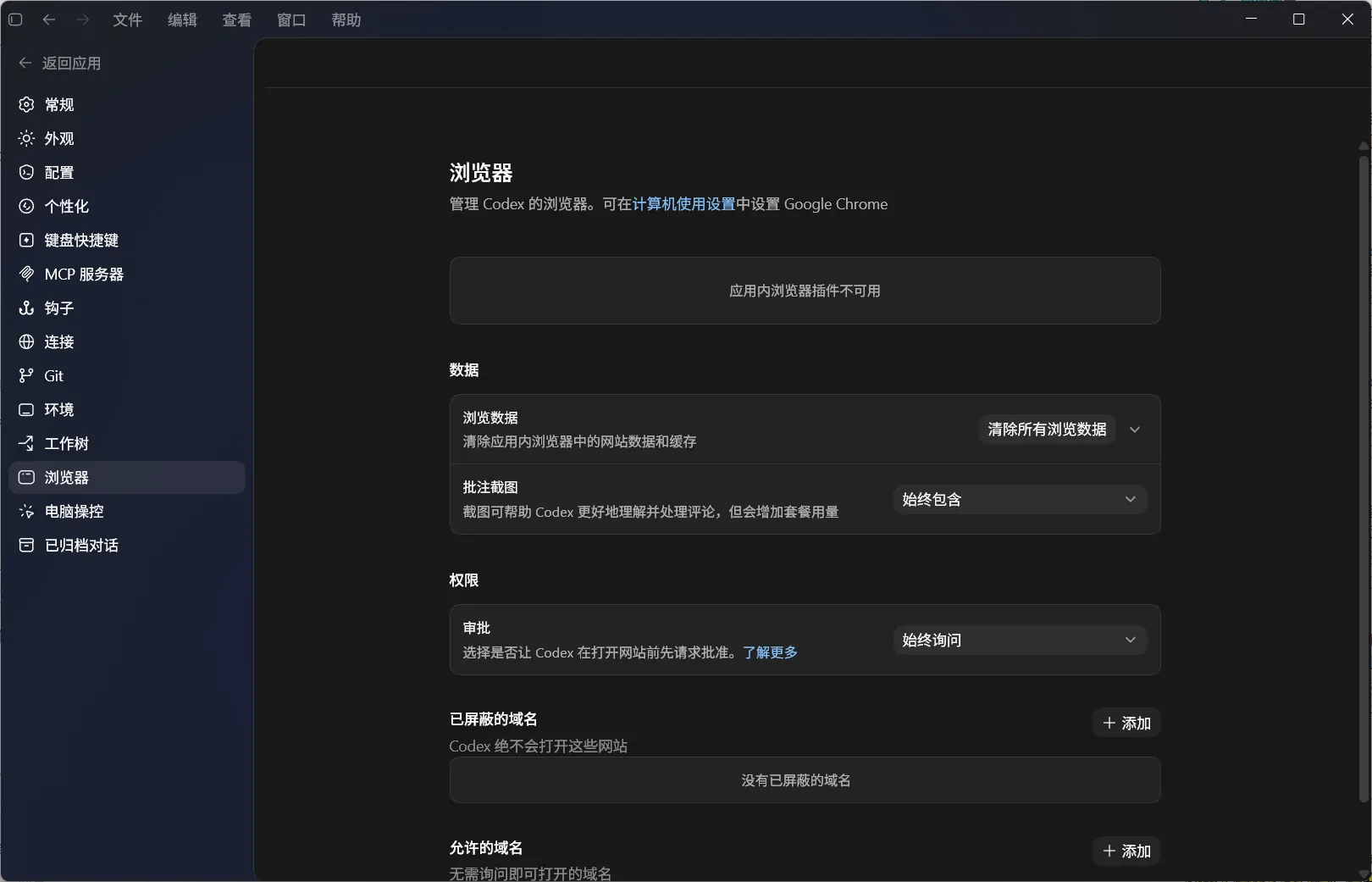Click the 返回应用 label

[x=72, y=63]
